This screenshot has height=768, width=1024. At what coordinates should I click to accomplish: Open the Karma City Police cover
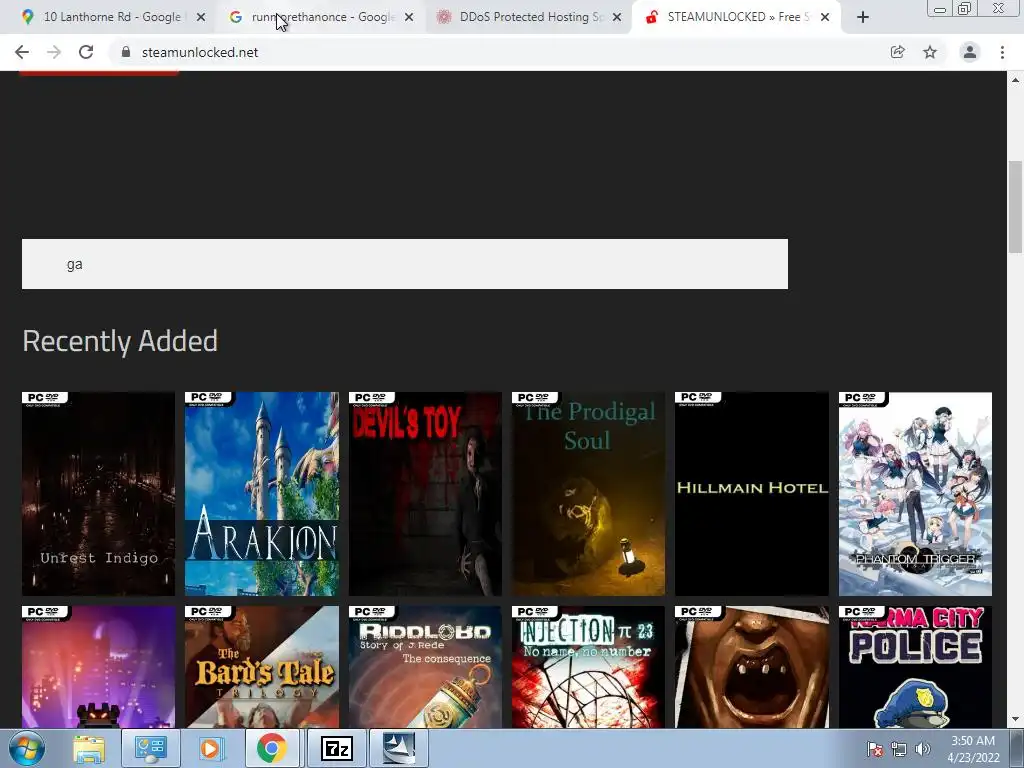(915, 667)
